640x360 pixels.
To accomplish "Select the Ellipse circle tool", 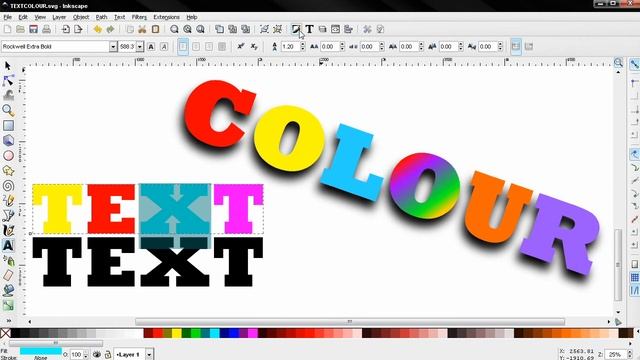I will (x=8, y=156).
